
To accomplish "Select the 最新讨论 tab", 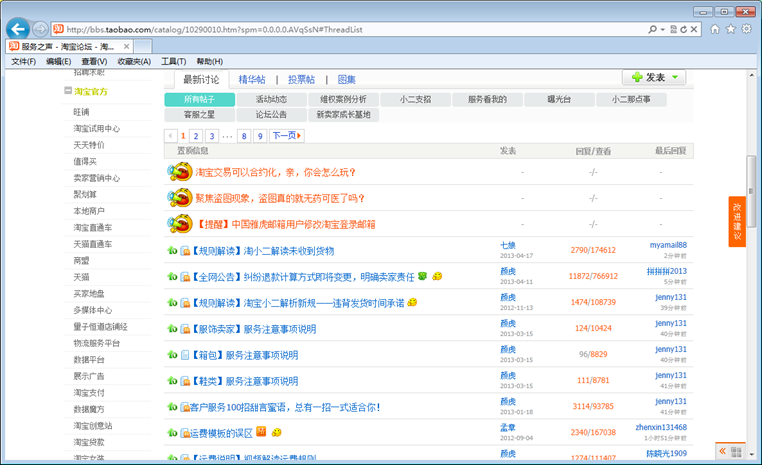I will (201, 79).
